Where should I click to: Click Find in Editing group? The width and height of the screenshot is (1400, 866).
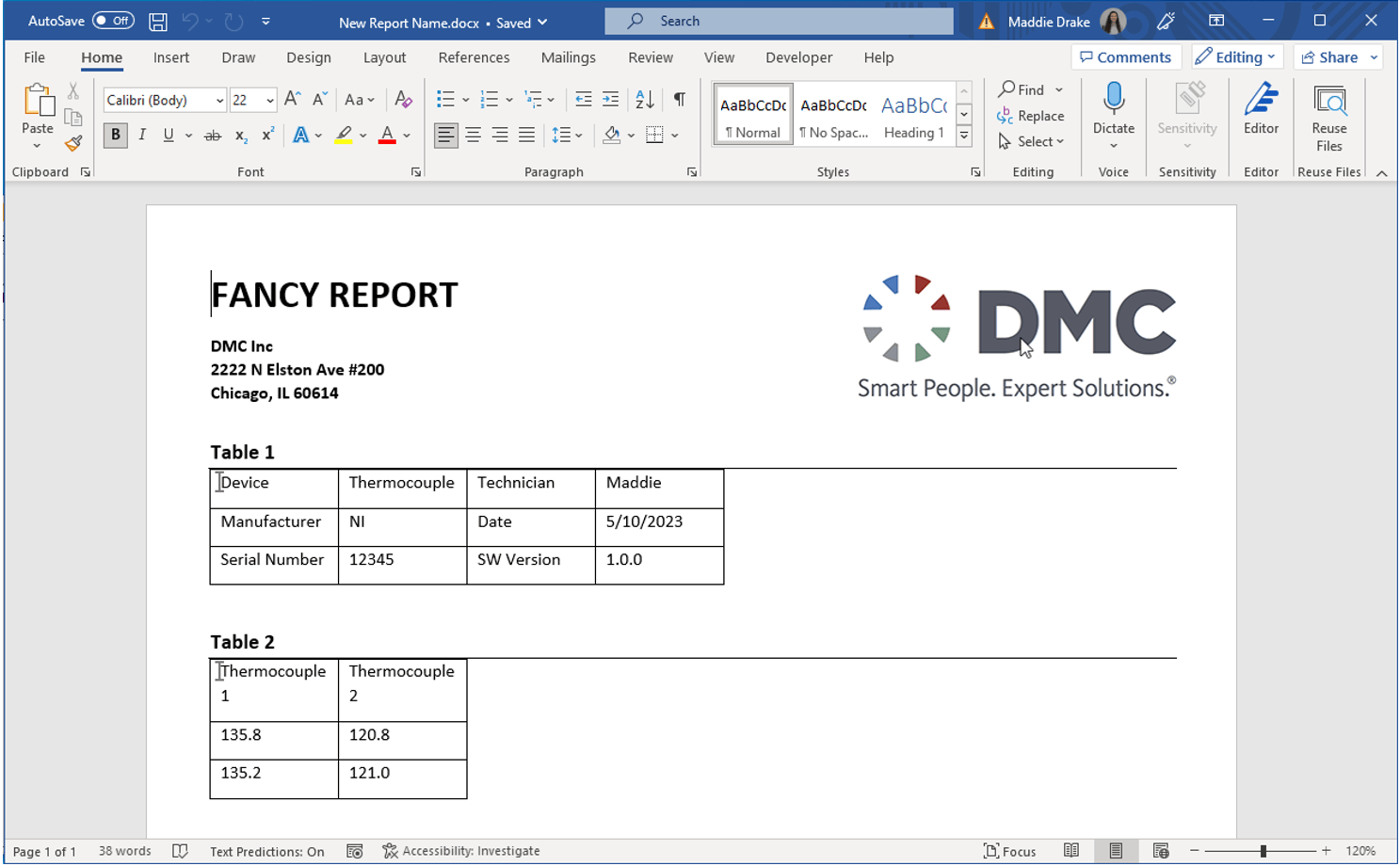(1022, 89)
